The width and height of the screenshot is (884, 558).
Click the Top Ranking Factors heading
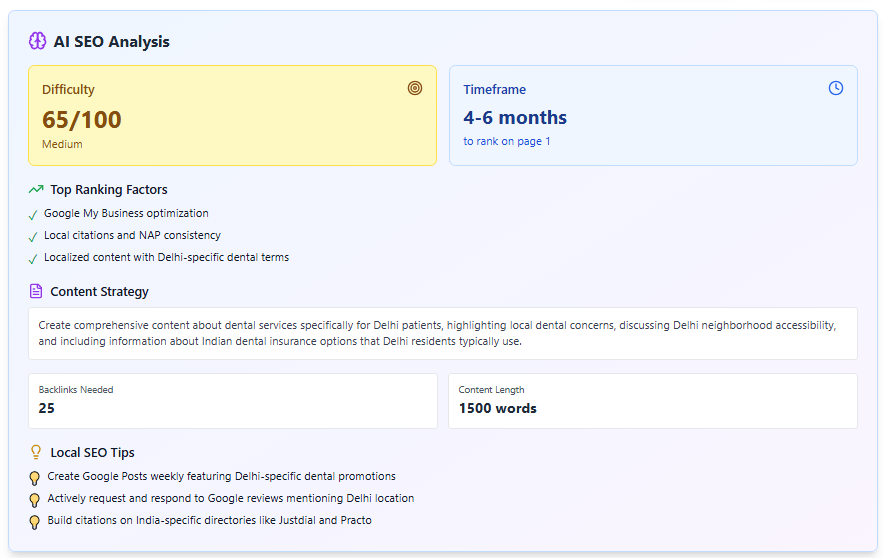coord(109,189)
